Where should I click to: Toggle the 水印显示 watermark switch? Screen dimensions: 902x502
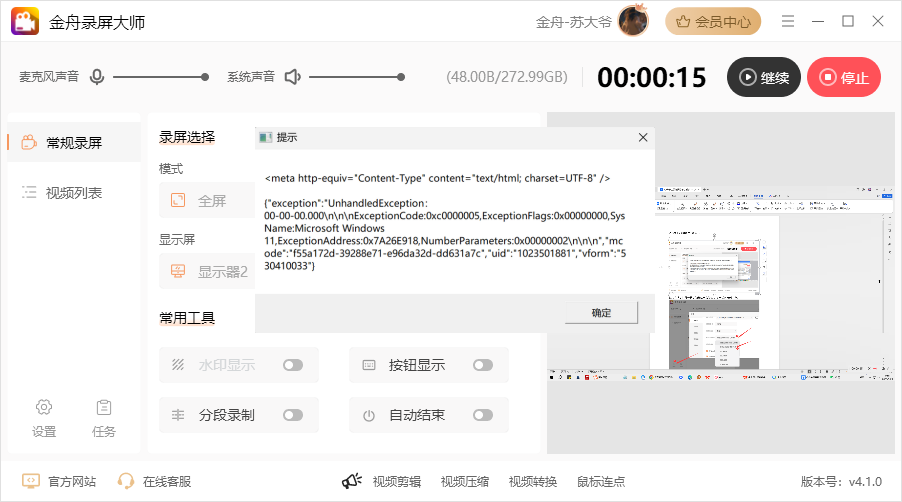[x=293, y=365]
